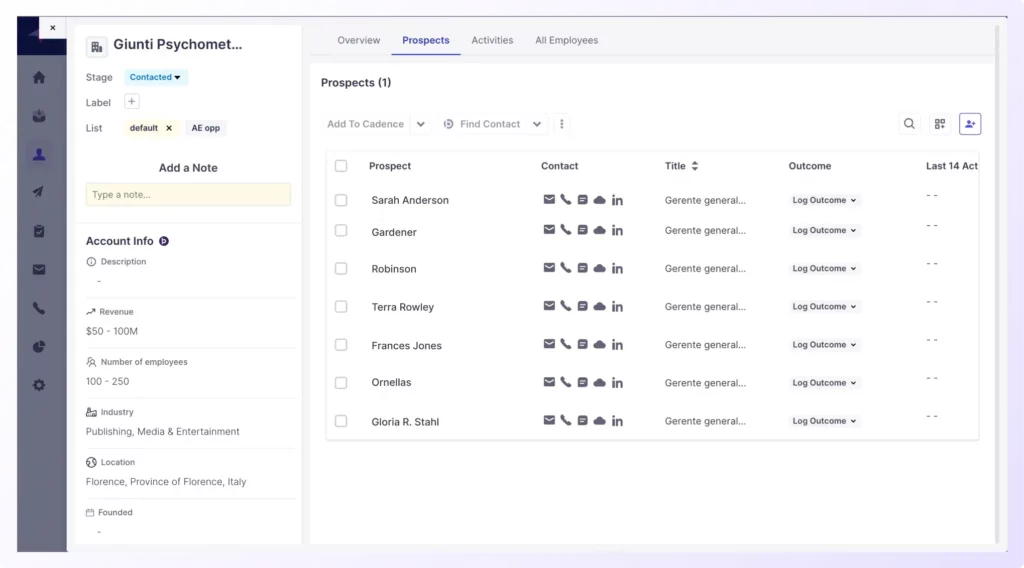Image resolution: width=1024 pixels, height=568 pixels.
Task: Open Log Outcome for Ornellas
Action: click(824, 383)
